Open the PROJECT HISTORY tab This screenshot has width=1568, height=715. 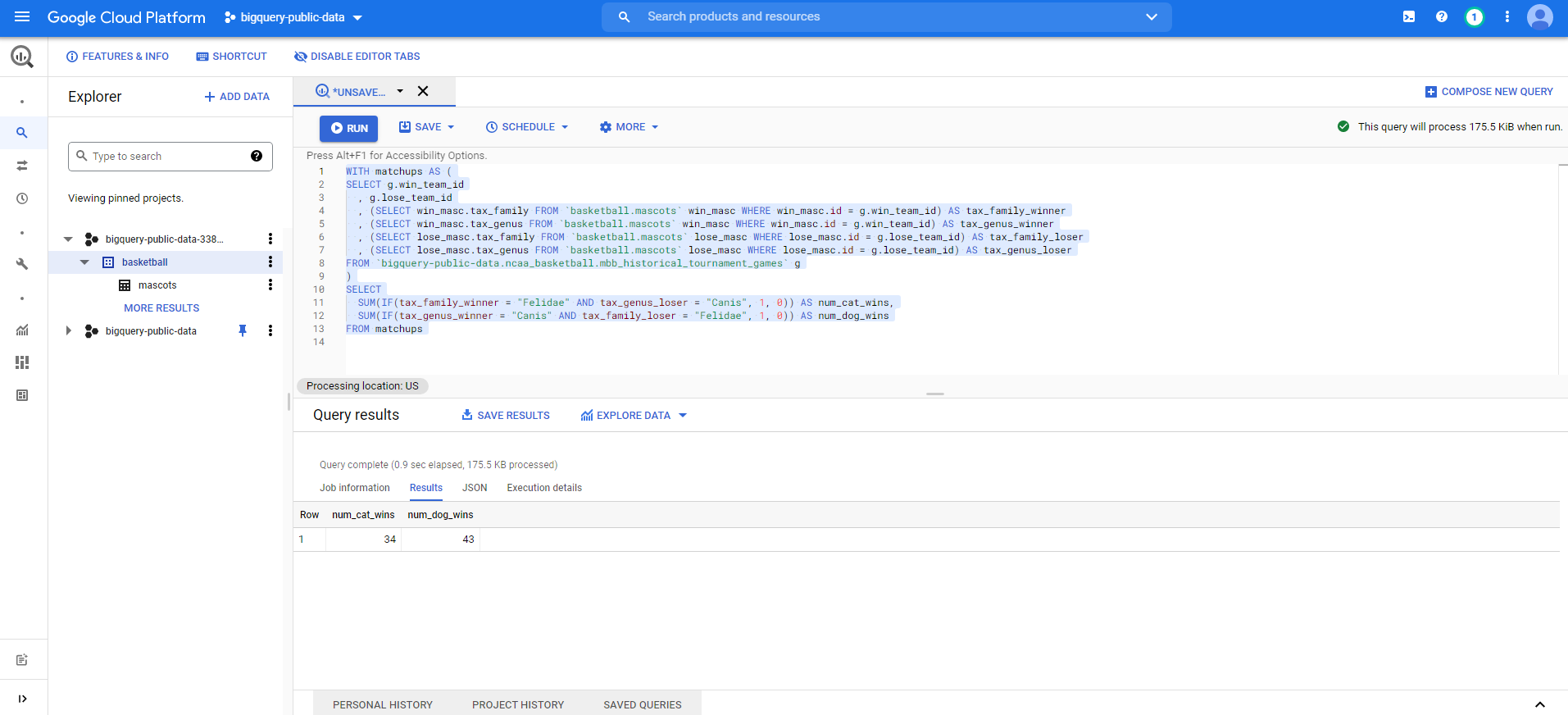point(518,704)
